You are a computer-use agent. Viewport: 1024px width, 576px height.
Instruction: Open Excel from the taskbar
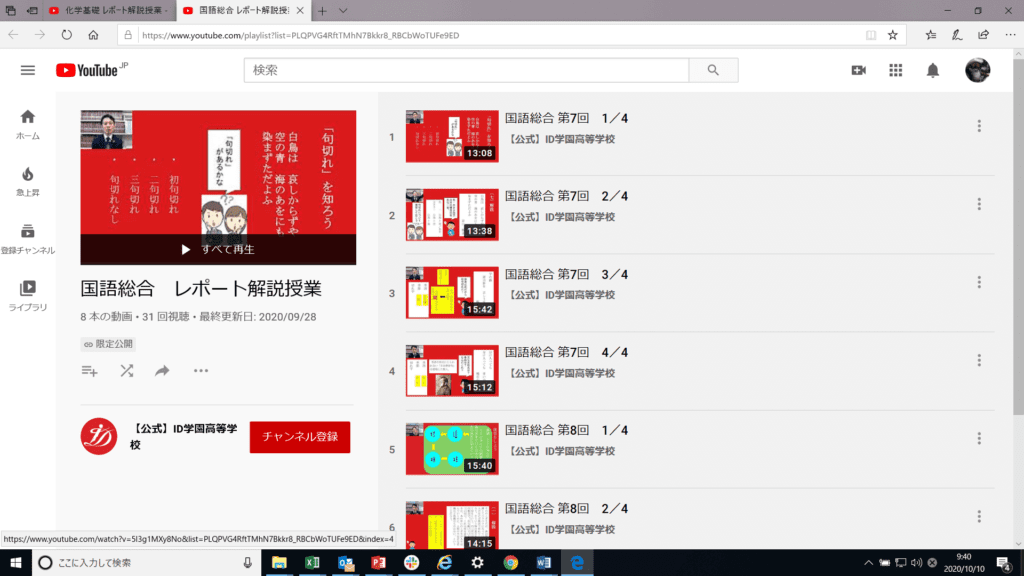pyautogui.click(x=312, y=562)
